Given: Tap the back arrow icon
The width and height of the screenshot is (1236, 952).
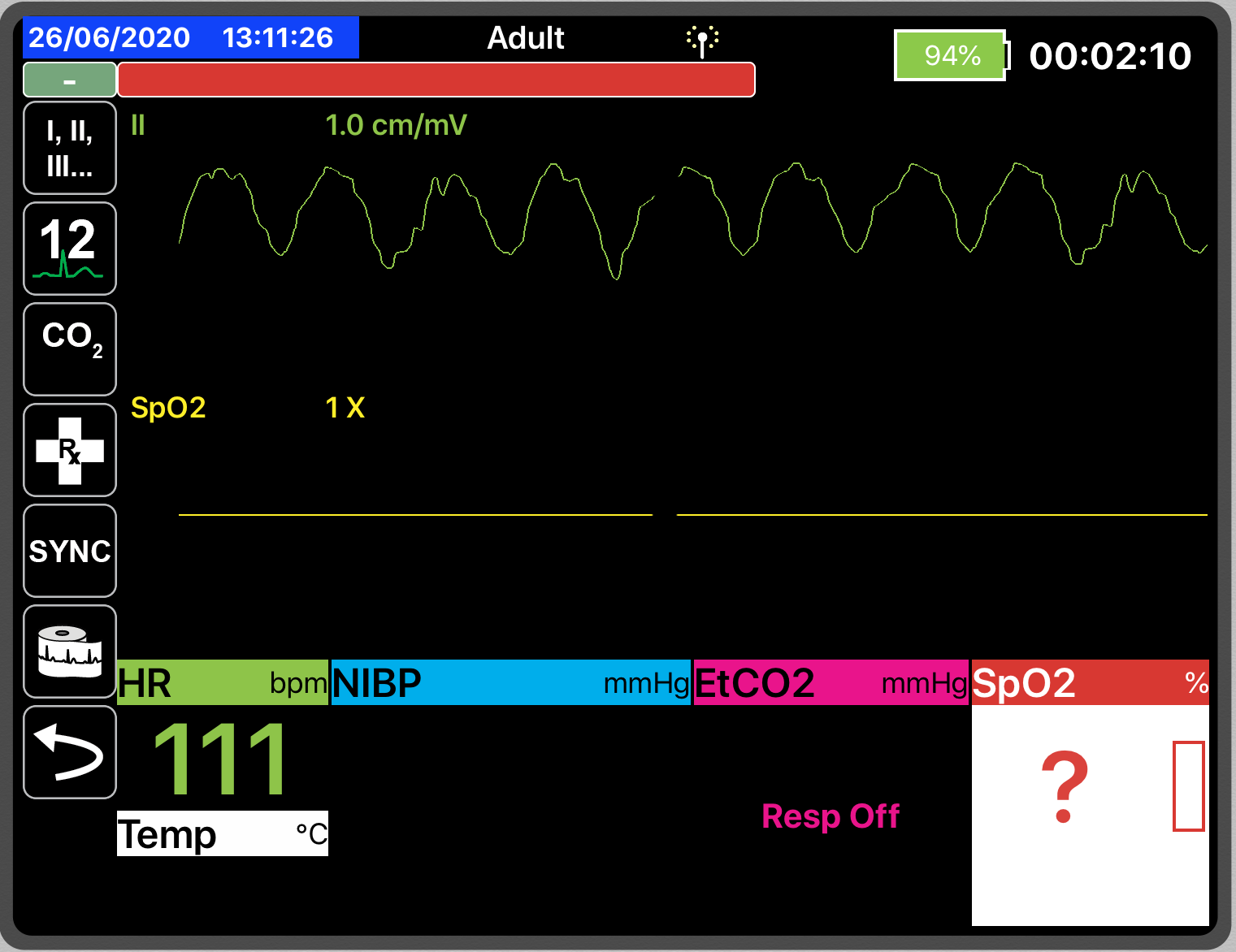Looking at the screenshot, I should 69,752.
